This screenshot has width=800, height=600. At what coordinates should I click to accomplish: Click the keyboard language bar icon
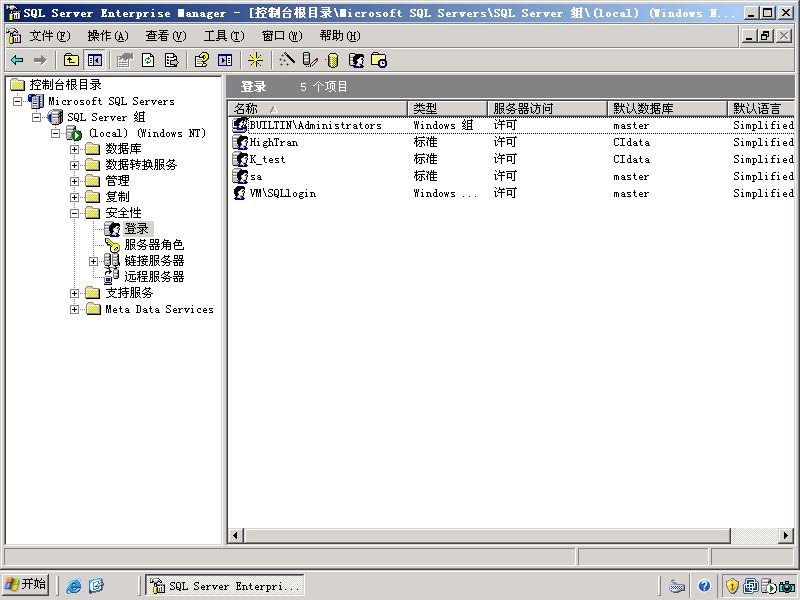click(x=677, y=586)
